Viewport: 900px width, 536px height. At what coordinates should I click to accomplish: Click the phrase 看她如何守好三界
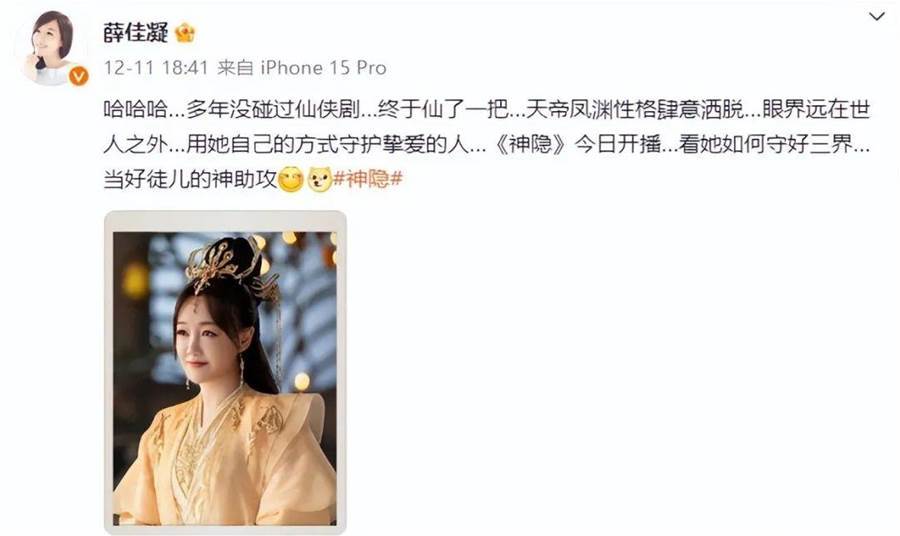(x=766, y=145)
